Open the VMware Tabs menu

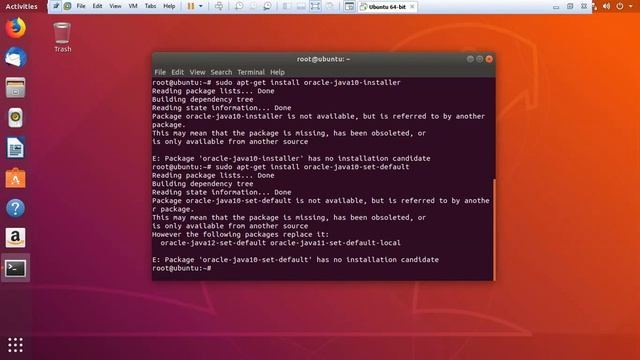pyautogui.click(x=150, y=6)
